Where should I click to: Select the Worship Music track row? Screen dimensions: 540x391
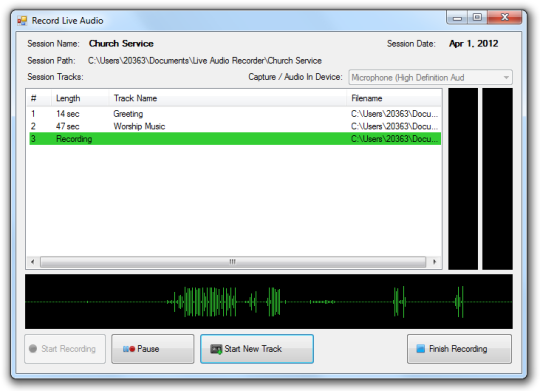coord(235,126)
